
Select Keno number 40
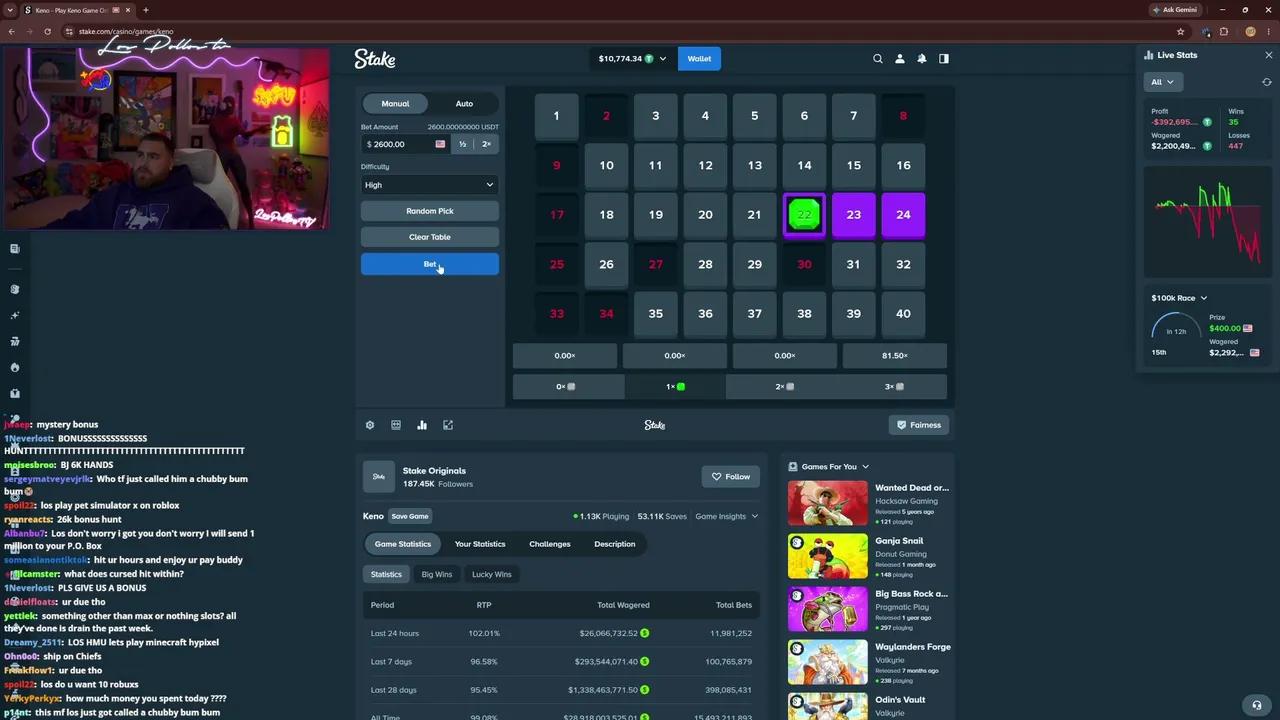tap(903, 314)
